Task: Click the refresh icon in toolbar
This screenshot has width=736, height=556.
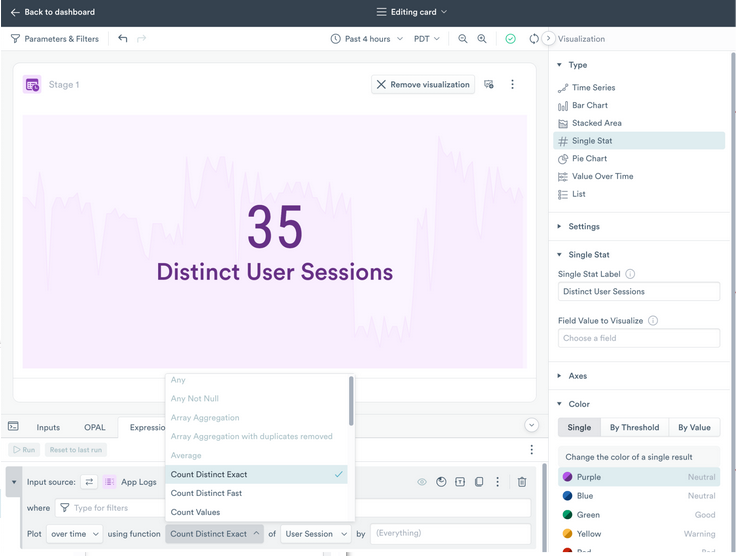Action: point(534,39)
